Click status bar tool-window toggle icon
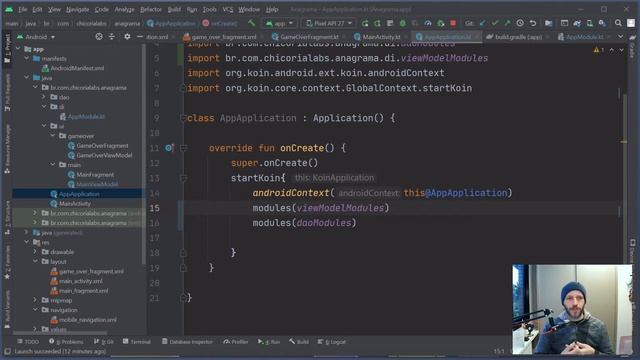Viewport: 640px width, 360px height. pos(7,351)
